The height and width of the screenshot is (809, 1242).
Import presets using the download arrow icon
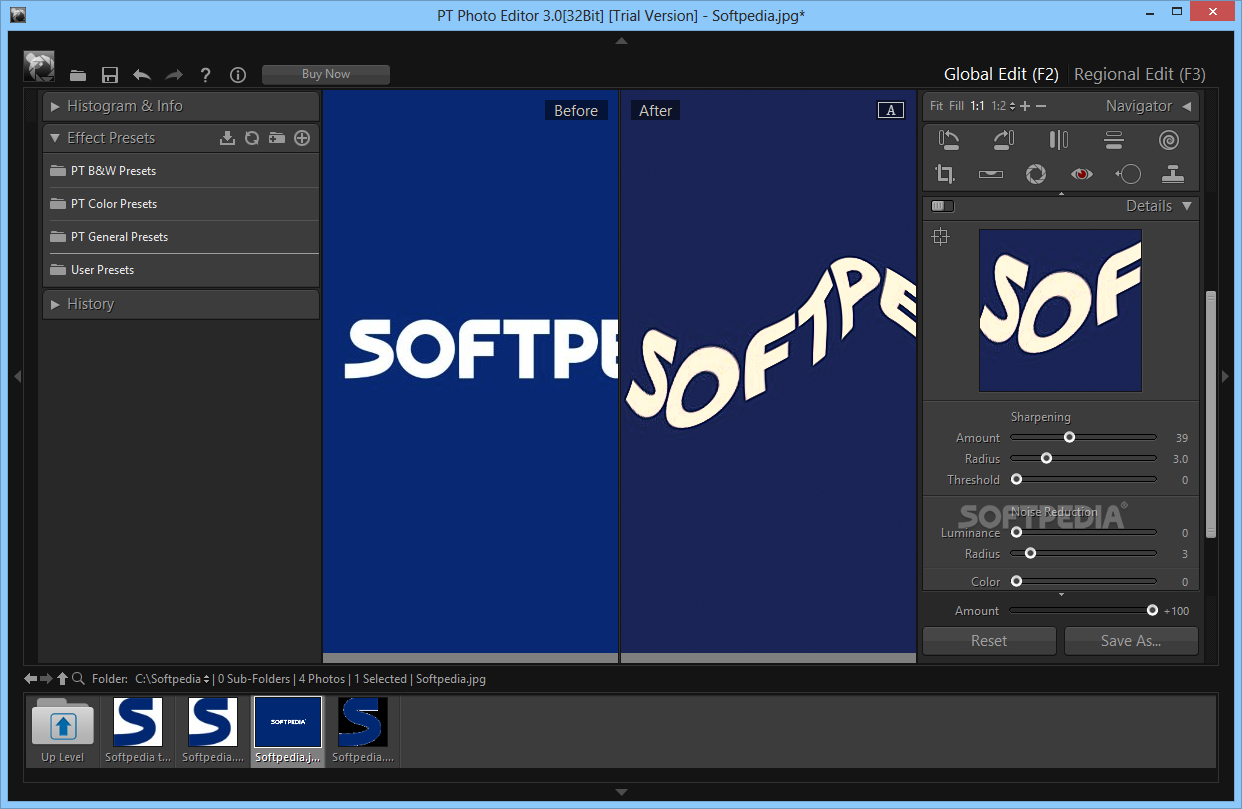pyautogui.click(x=227, y=138)
